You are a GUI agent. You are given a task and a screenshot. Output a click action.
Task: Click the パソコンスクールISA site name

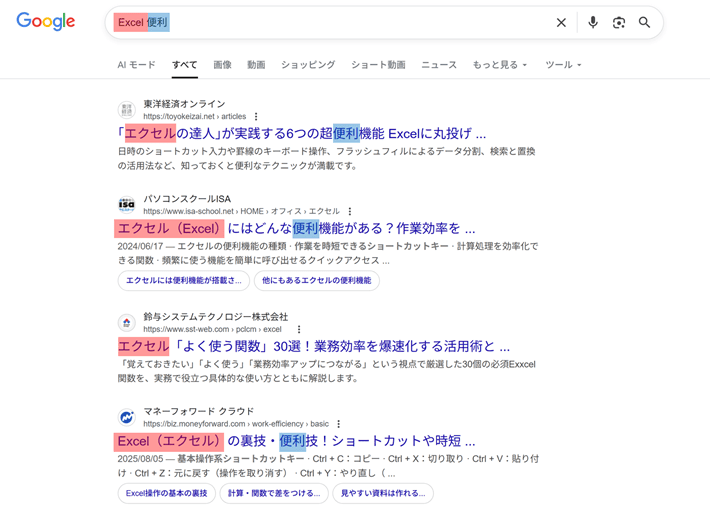[187, 199]
